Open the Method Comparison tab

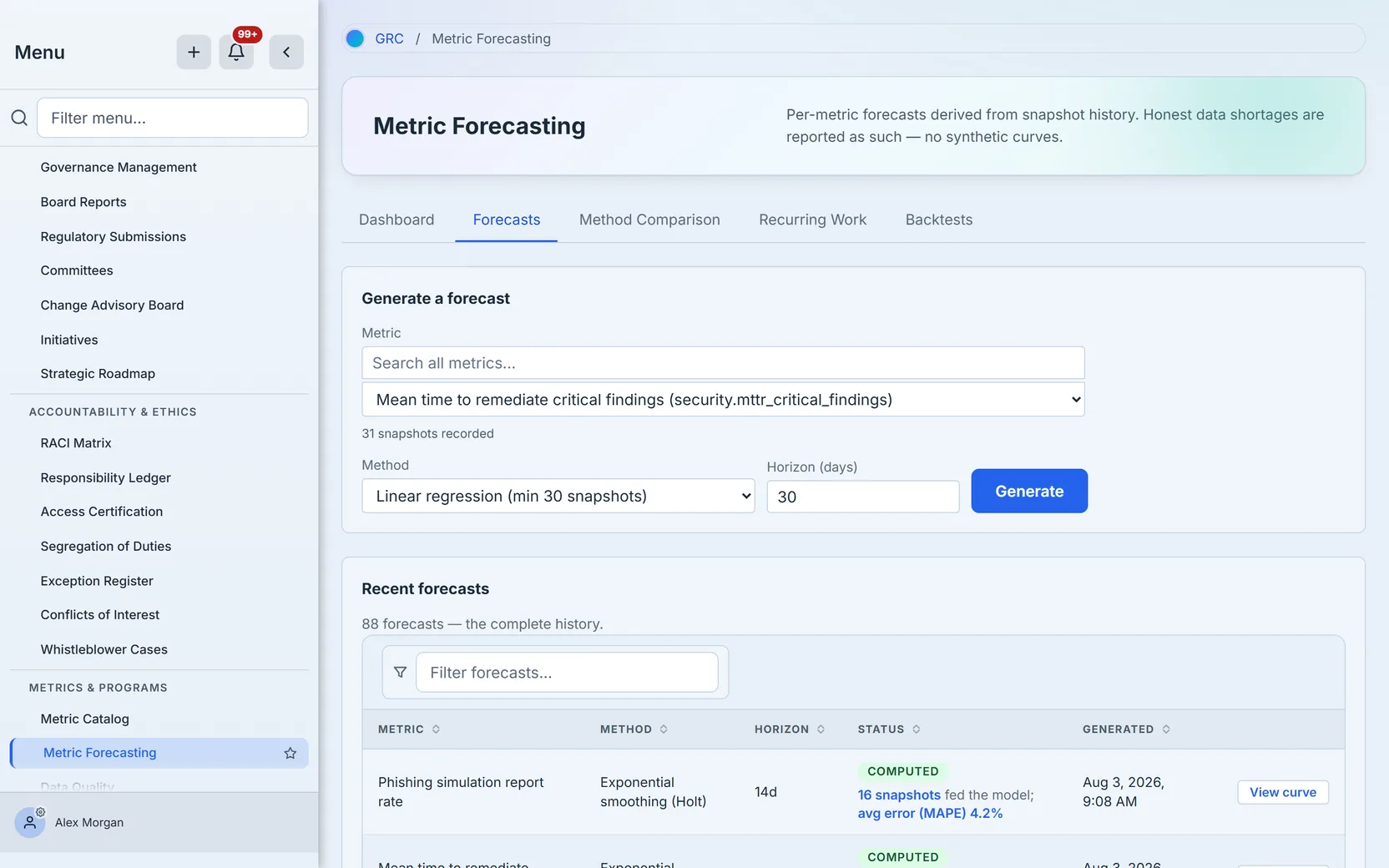(x=649, y=220)
